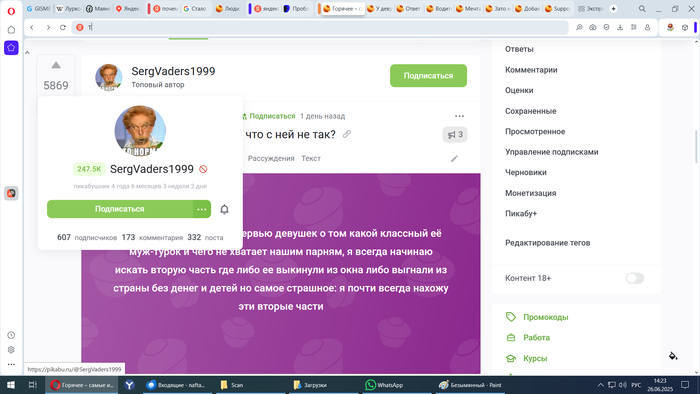
Task: Click the Opera sidebar history clock icon
Action: coord(11,335)
